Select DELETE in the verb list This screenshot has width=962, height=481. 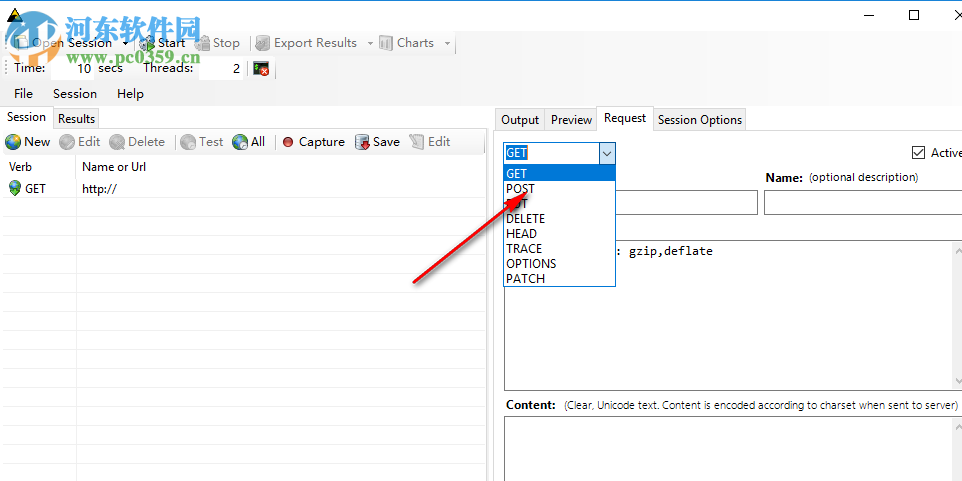tap(560, 218)
